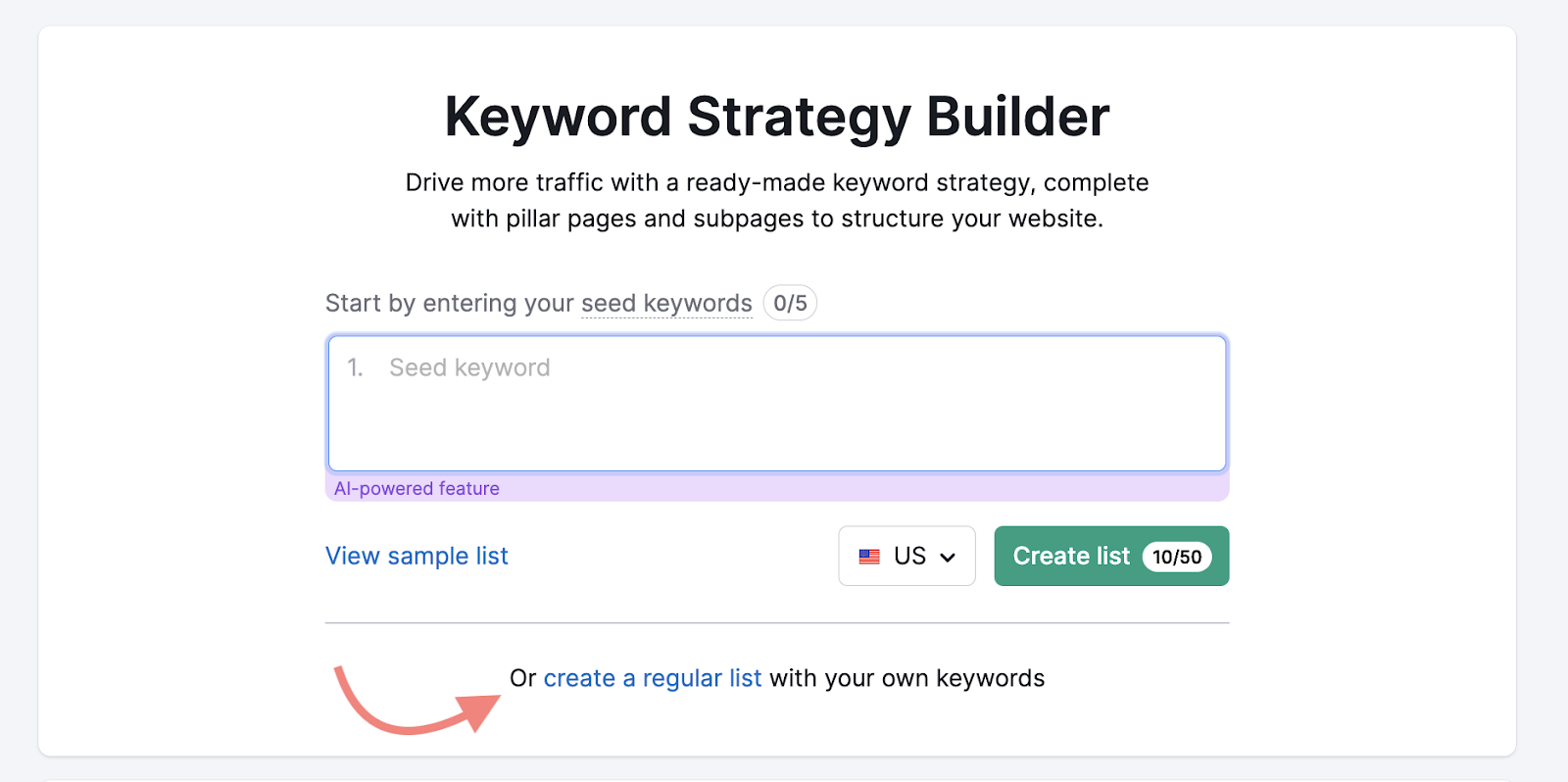Click the AI-powered feature label

(x=416, y=488)
